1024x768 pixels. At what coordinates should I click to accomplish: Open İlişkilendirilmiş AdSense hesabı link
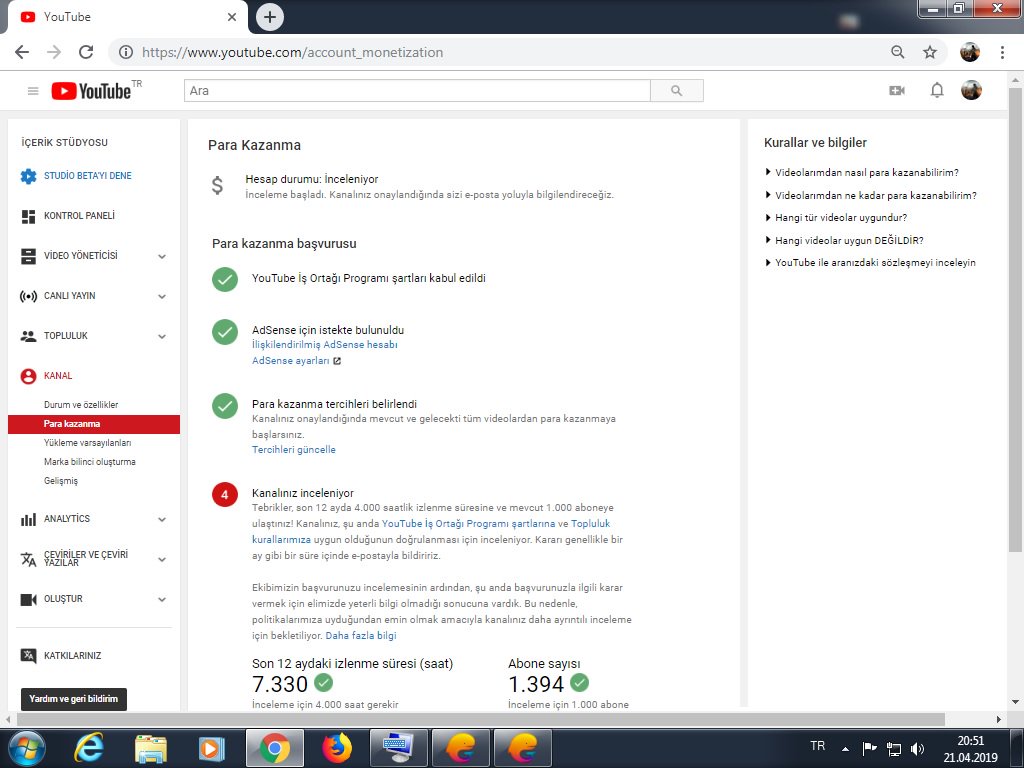[x=325, y=345]
